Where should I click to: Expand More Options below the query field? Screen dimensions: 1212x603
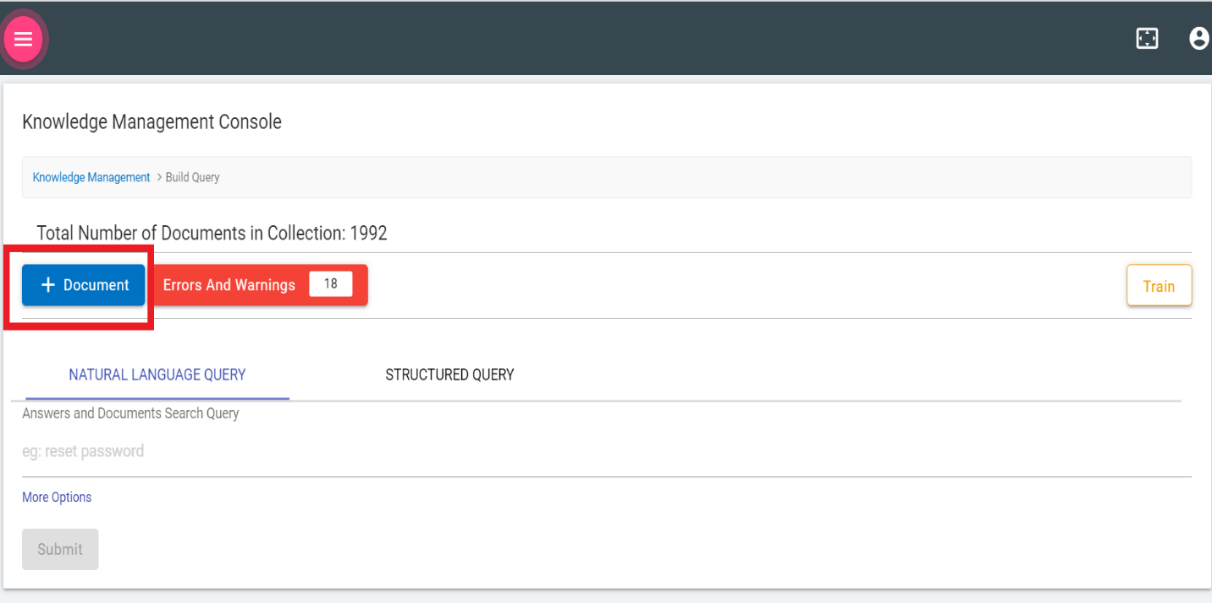[56, 496]
